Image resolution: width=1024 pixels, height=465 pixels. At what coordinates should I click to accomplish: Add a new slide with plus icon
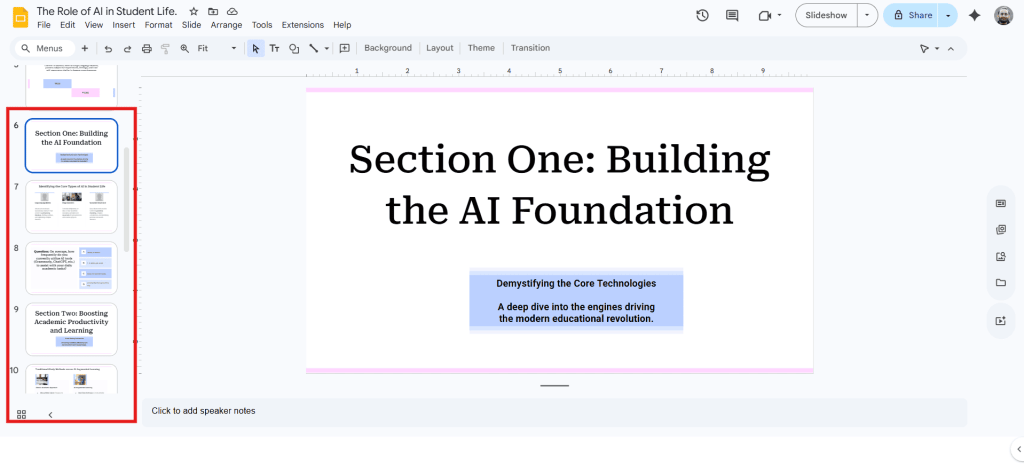(84, 48)
